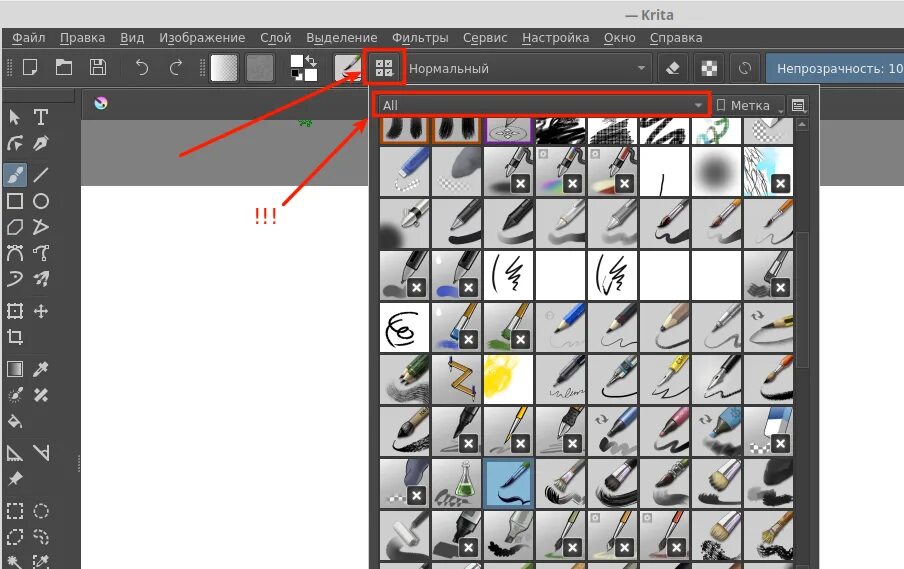Select the Gradient tool in toolbox
904x569 pixels.
15,369
